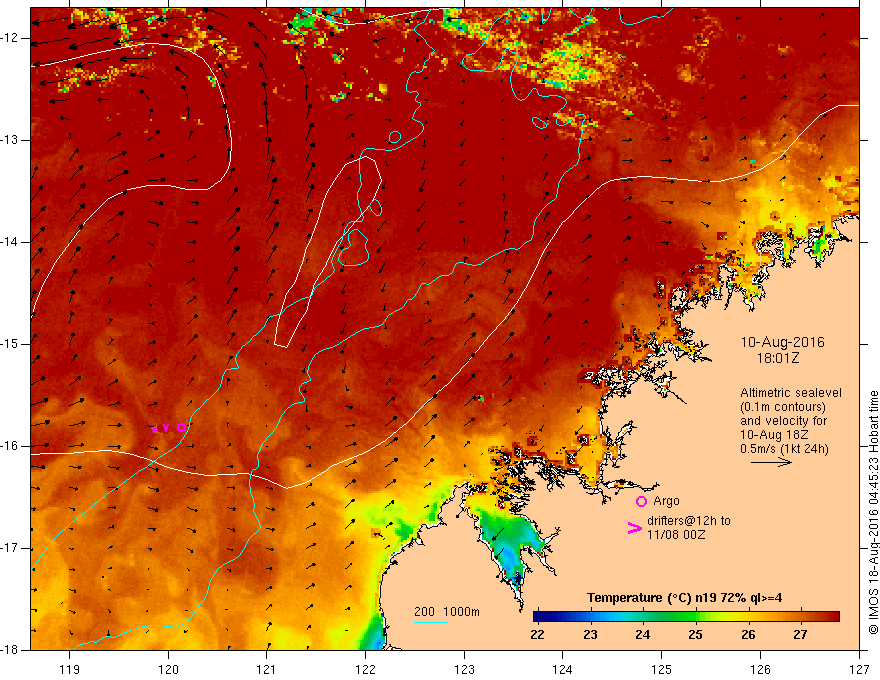This screenshot has height=680, width=880.
Task: Click the latitude '-16' axis label
Action: click(x=10, y=446)
